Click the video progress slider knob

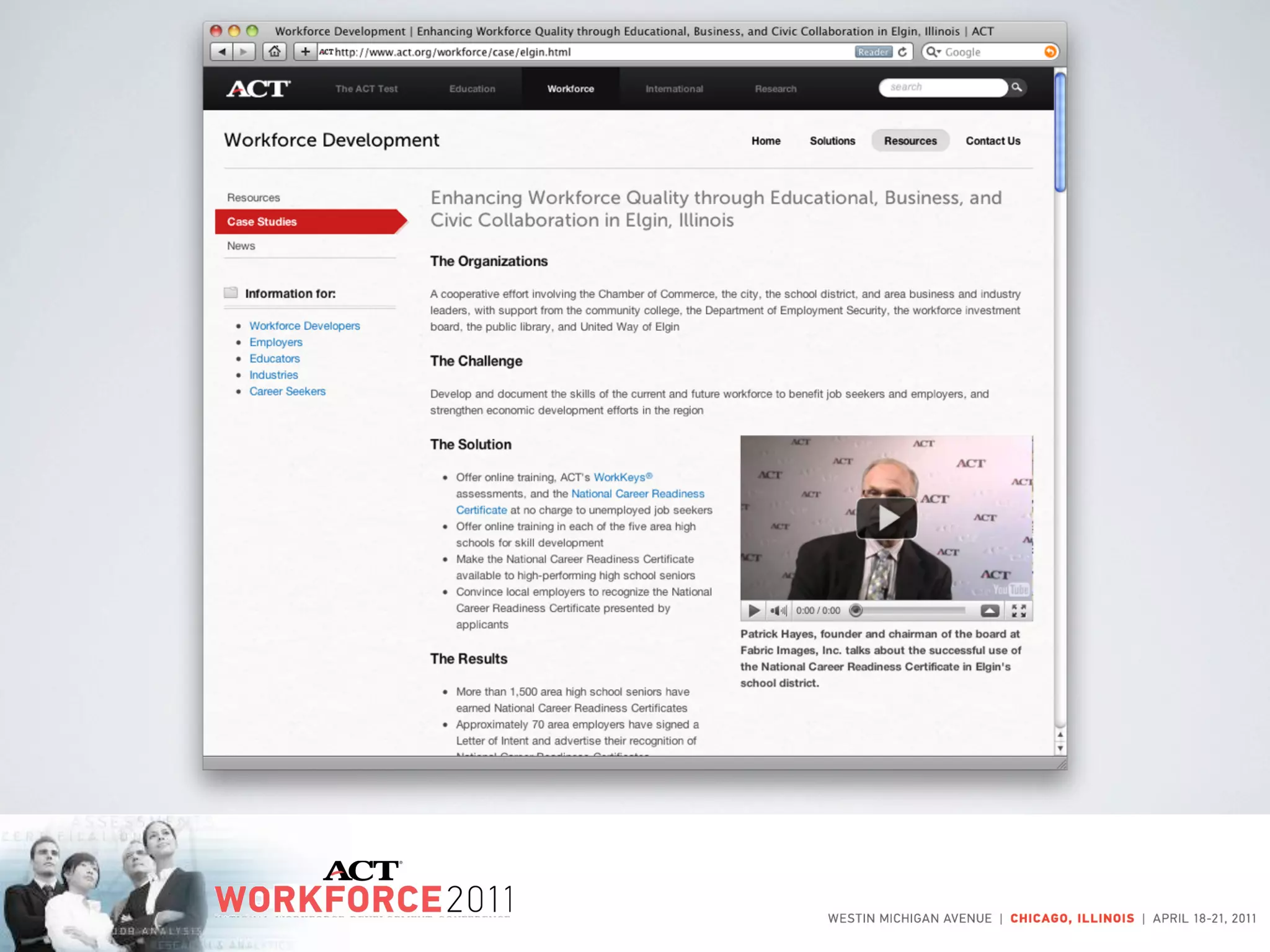tap(856, 610)
